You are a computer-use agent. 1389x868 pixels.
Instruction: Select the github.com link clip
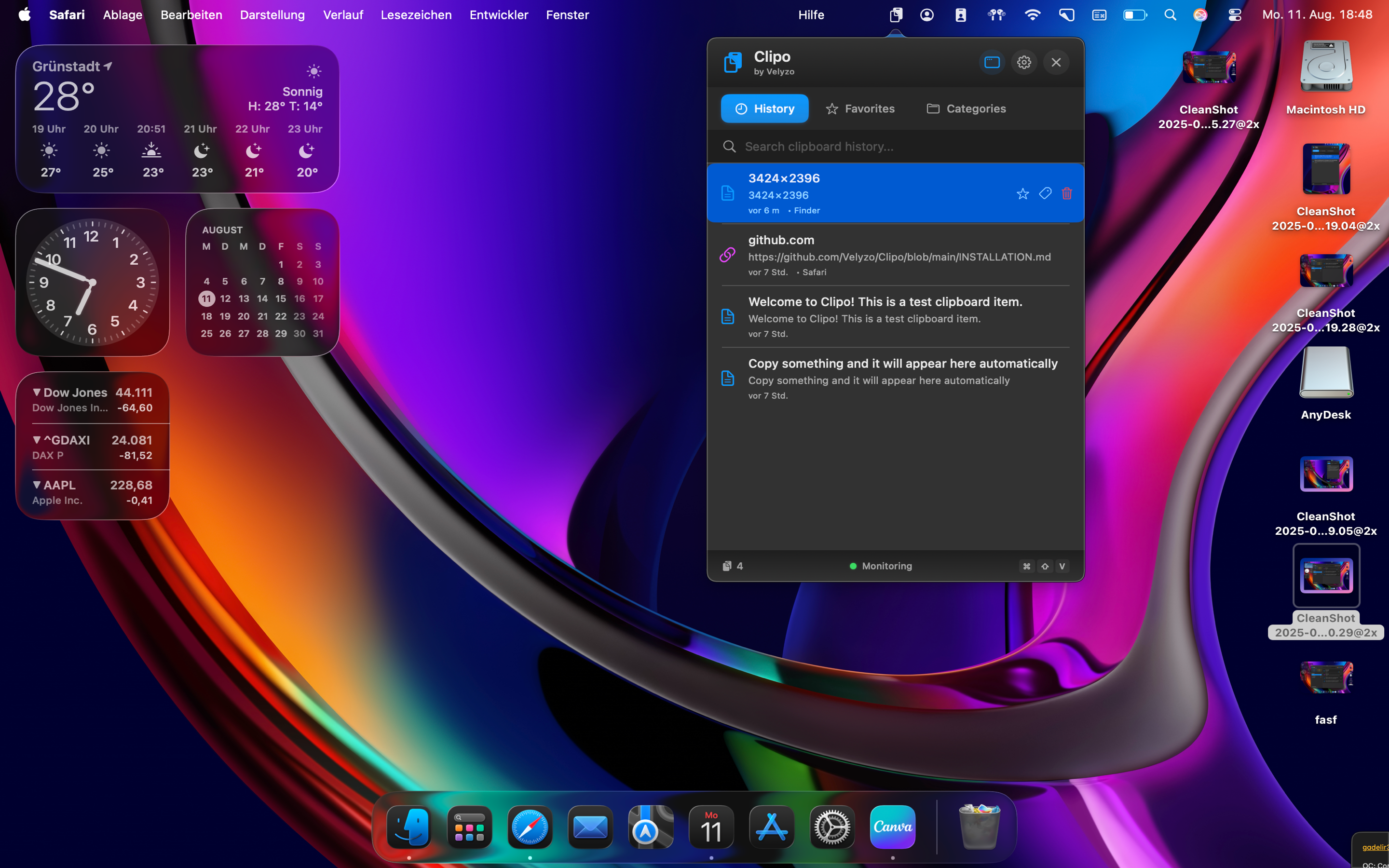(896, 256)
